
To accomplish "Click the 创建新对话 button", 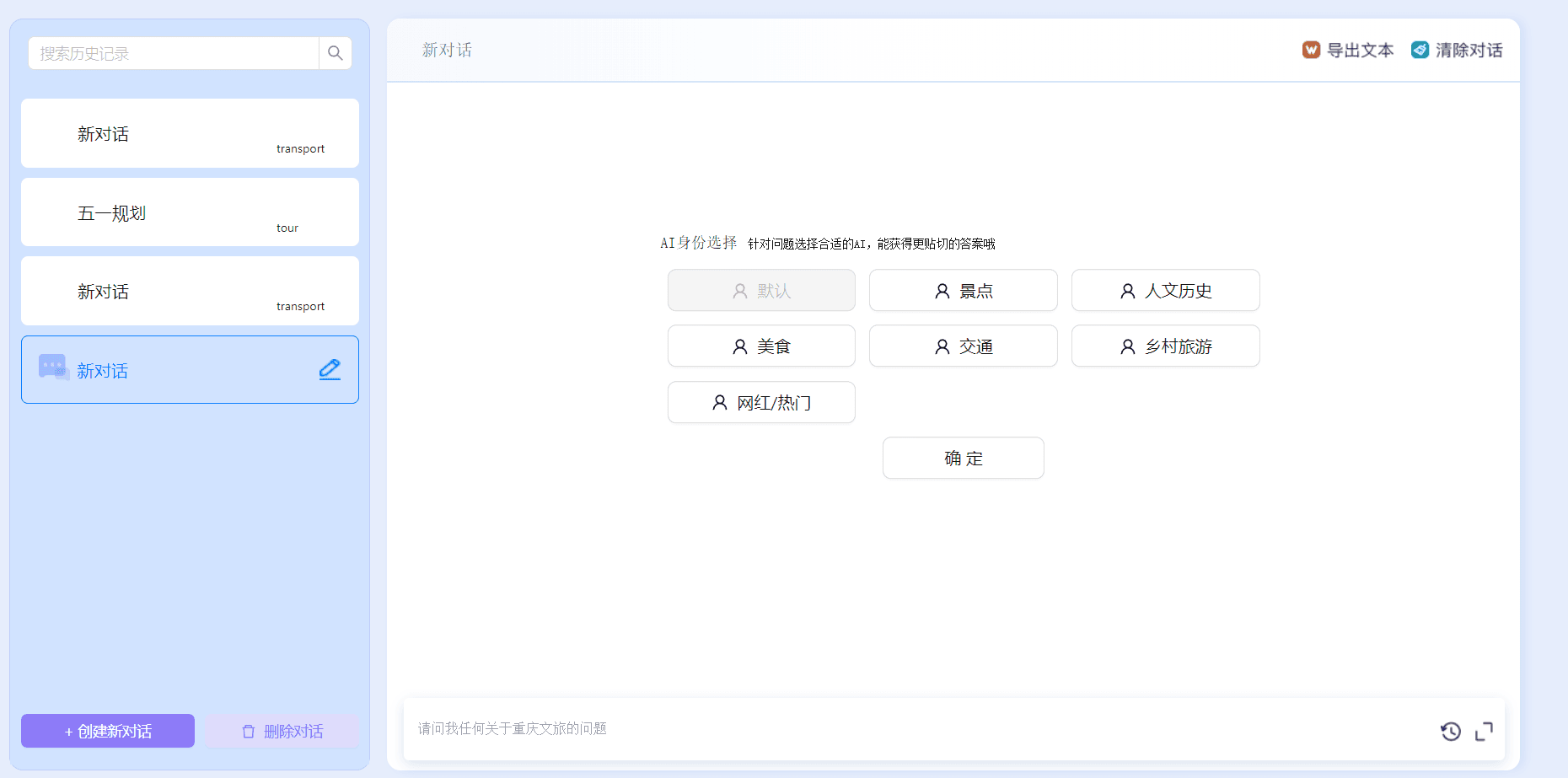I will 108,731.
